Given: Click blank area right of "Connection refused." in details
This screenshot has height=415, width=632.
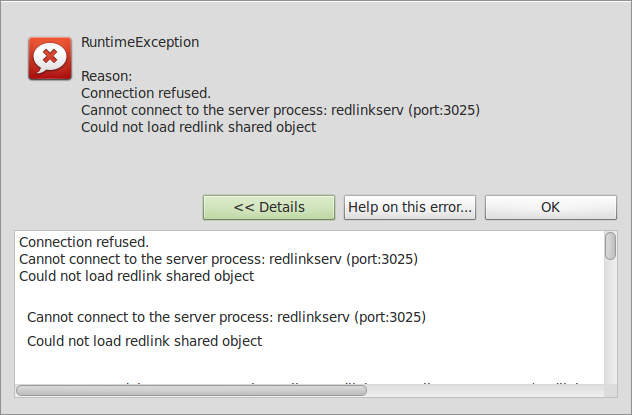Looking at the screenshot, I should 400,242.
